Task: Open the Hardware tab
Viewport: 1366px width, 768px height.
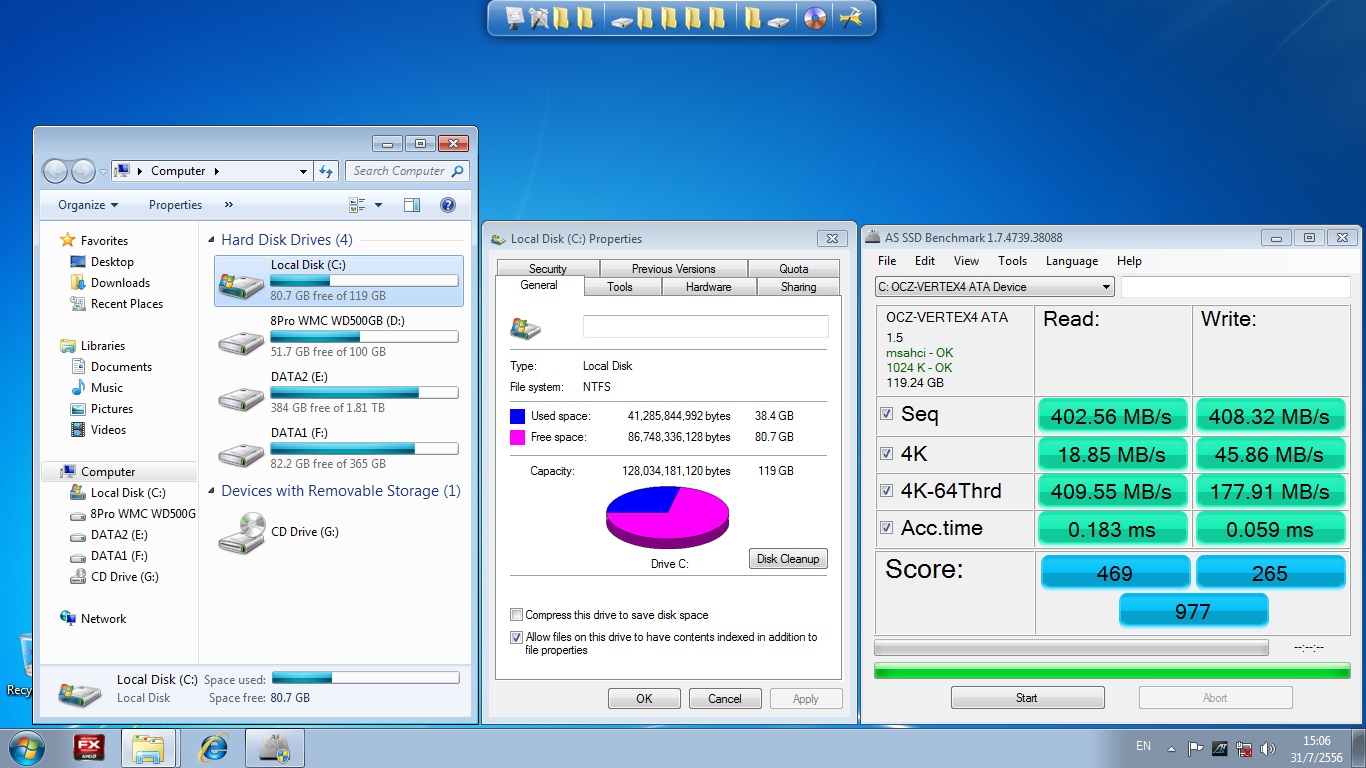Action: pyautogui.click(x=708, y=287)
